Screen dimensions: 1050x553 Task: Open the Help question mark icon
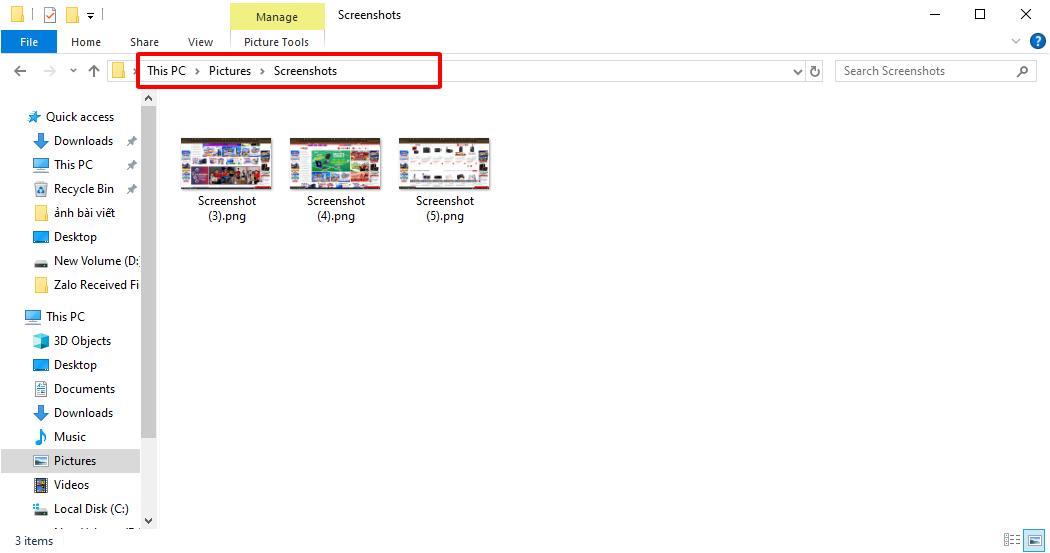(x=1037, y=41)
